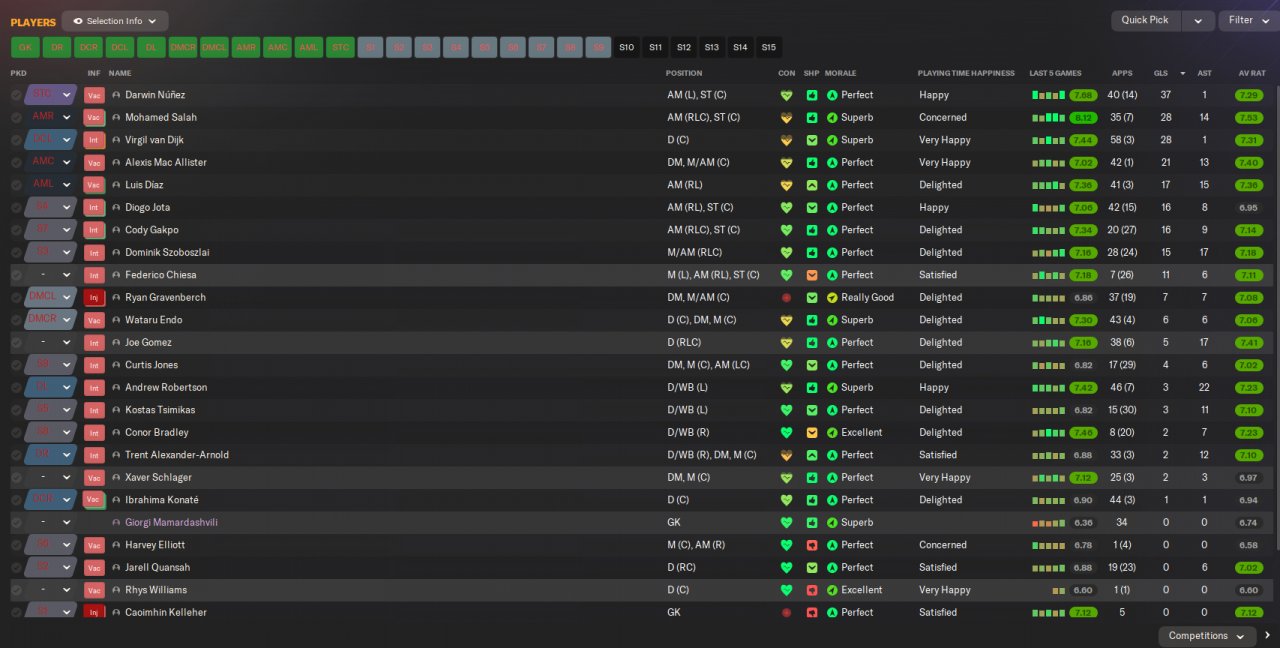
Task: Toggle selection check for Andrew Robertson
Action: (16, 387)
